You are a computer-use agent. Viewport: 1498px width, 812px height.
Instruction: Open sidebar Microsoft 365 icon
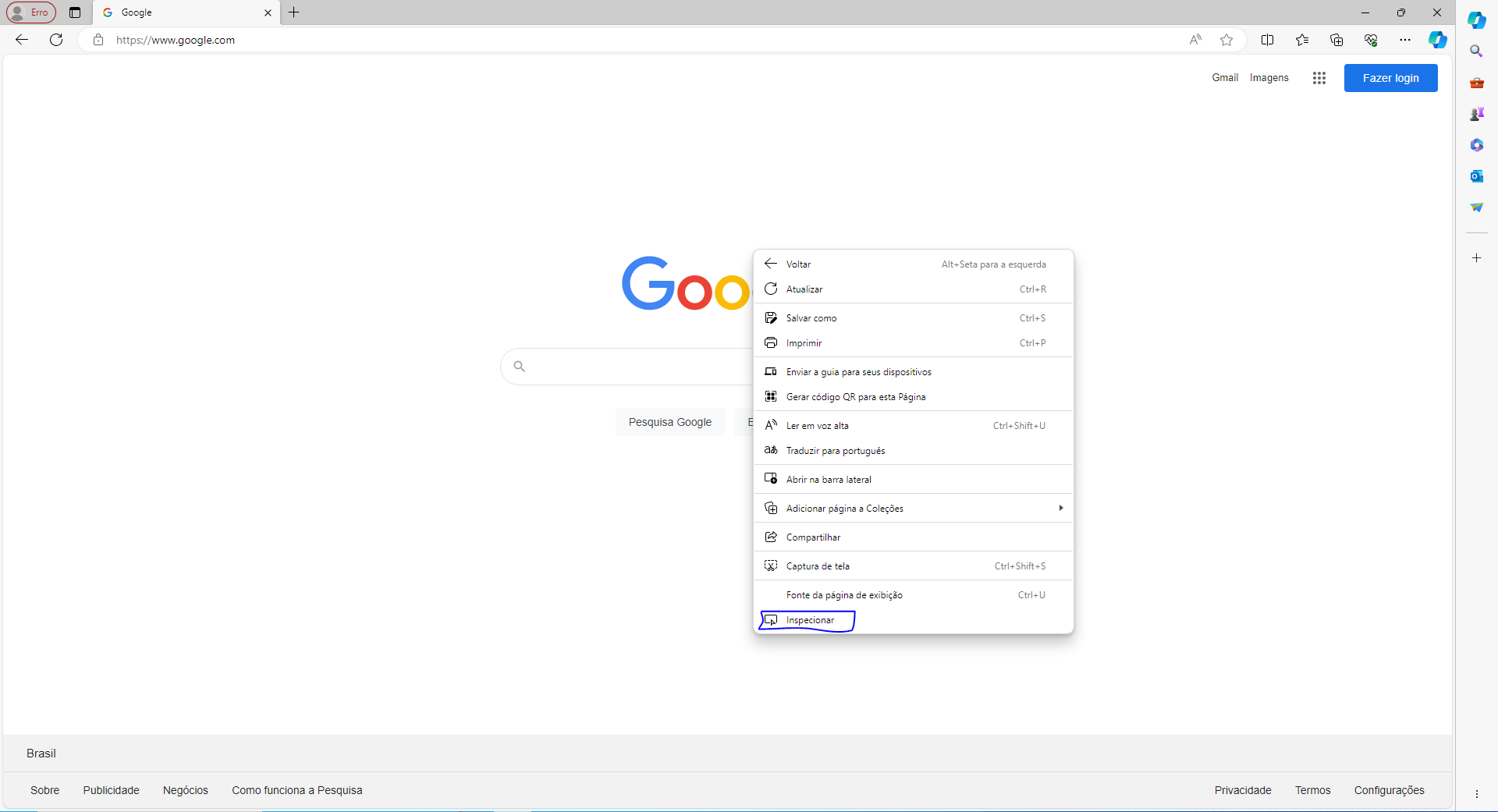click(1476, 145)
